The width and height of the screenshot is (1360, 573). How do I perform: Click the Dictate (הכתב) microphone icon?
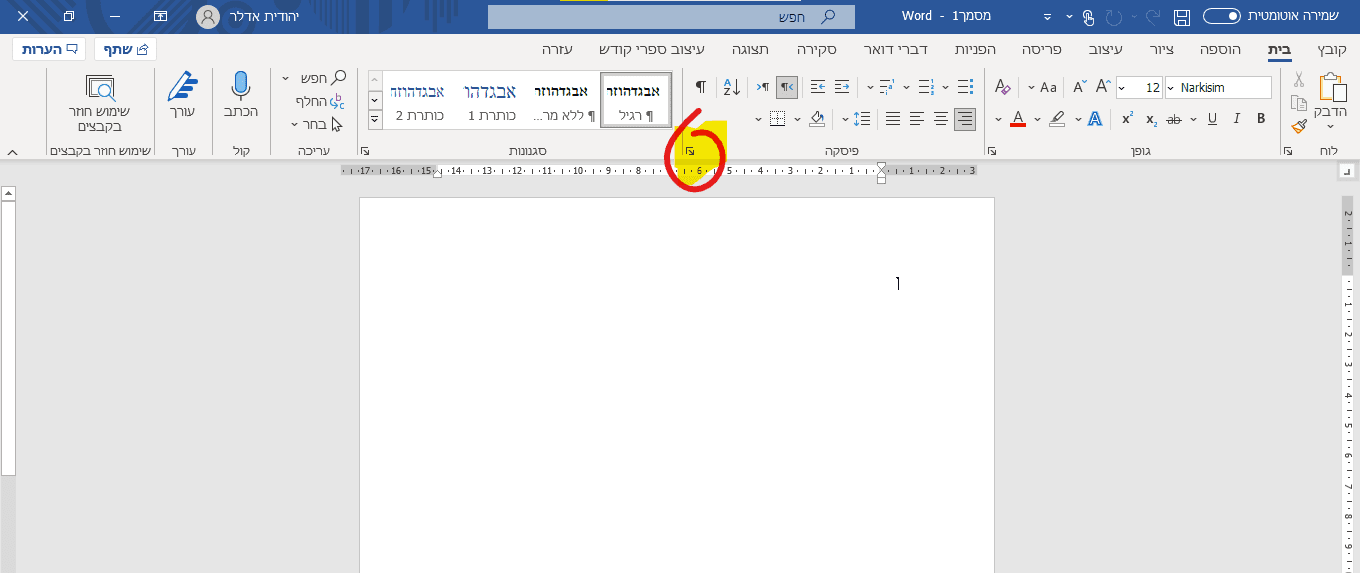pyautogui.click(x=241, y=87)
